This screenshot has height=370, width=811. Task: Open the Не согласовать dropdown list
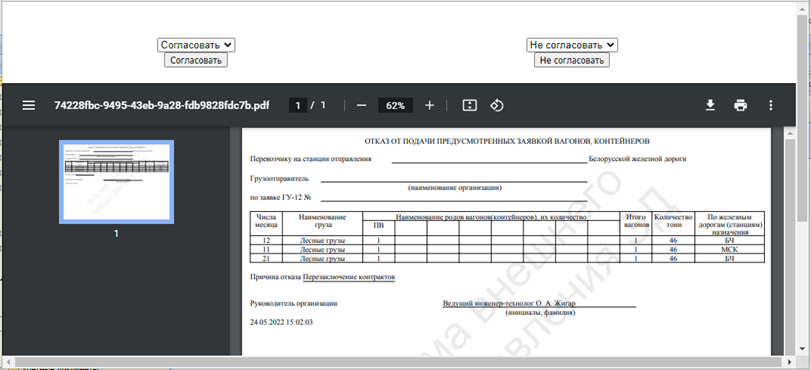(x=572, y=45)
